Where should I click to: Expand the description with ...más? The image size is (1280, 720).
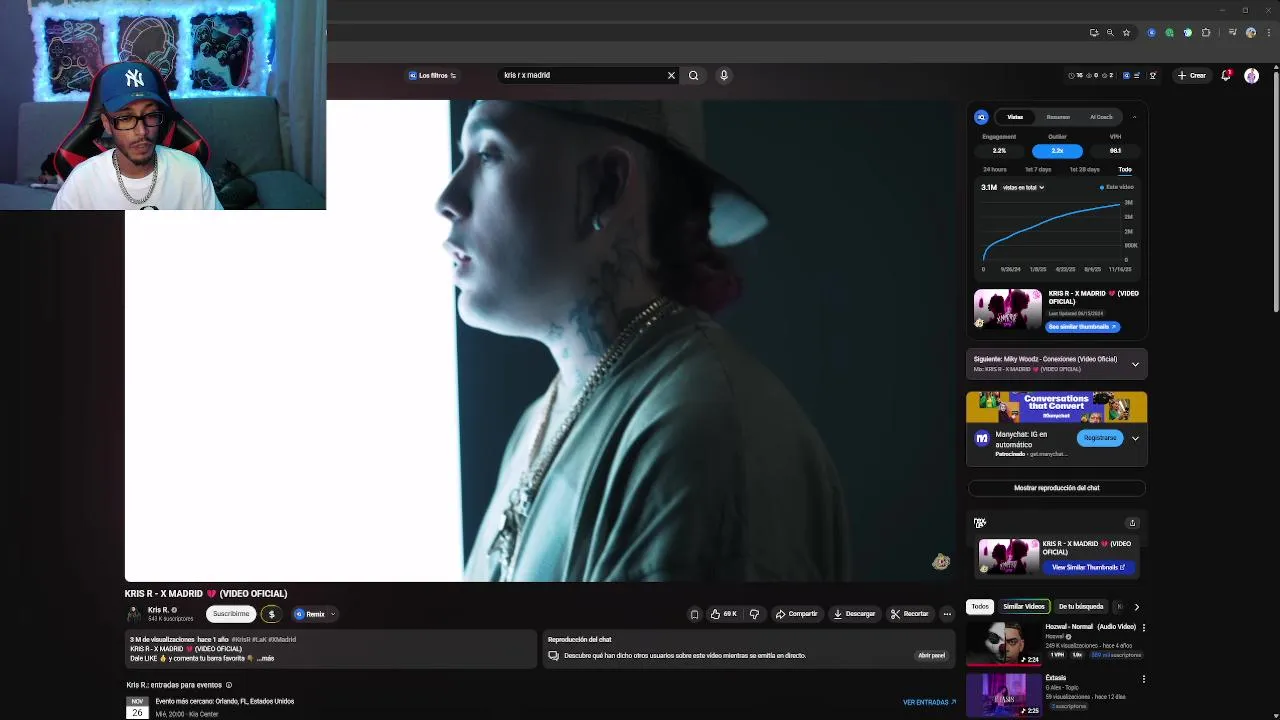pyautogui.click(x=265, y=659)
